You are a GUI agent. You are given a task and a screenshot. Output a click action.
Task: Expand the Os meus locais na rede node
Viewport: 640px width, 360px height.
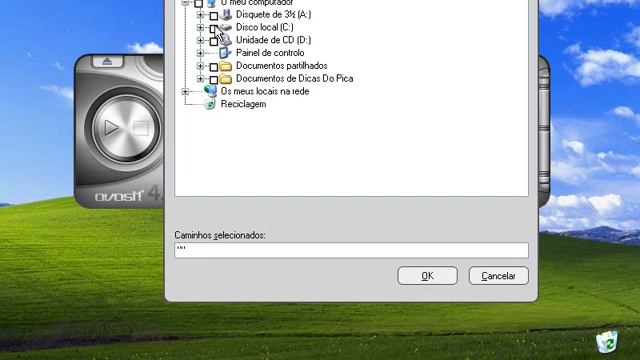185,91
